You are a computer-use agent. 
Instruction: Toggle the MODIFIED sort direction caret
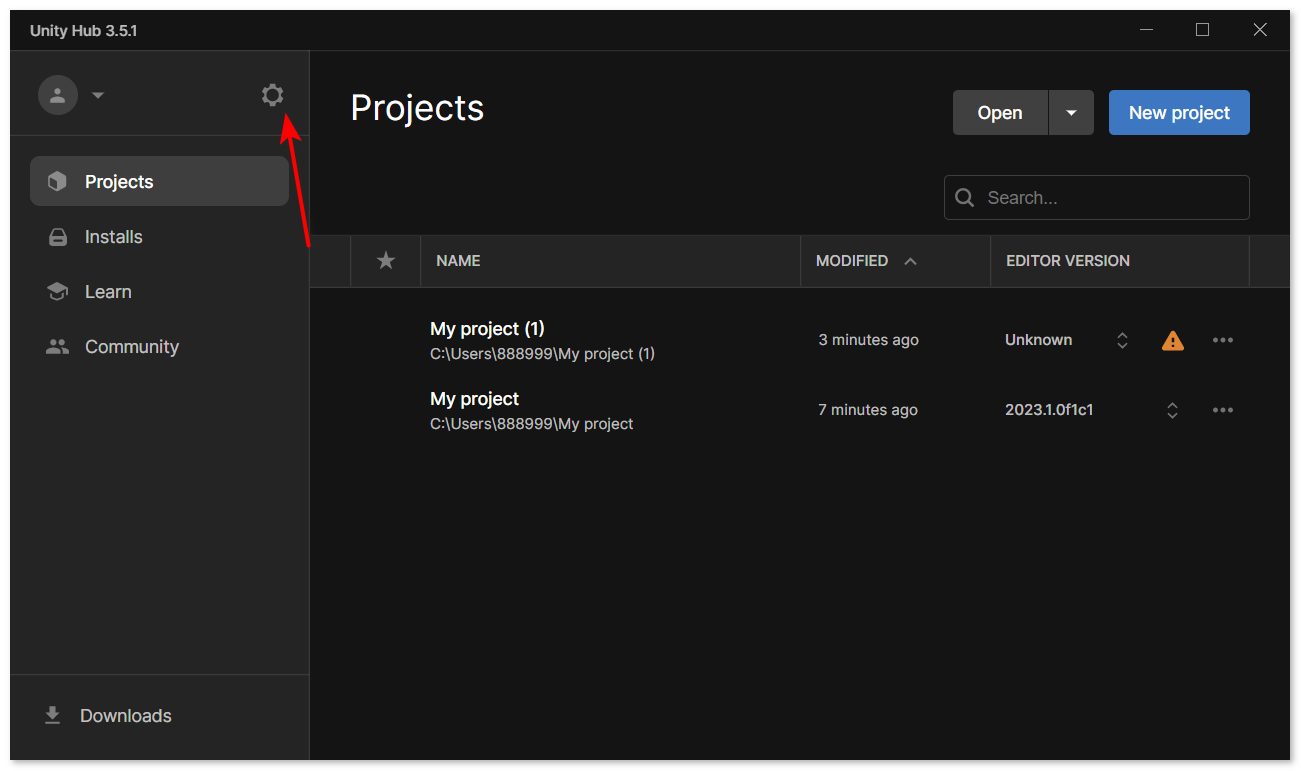pyautogui.click(x=910, y=261)
